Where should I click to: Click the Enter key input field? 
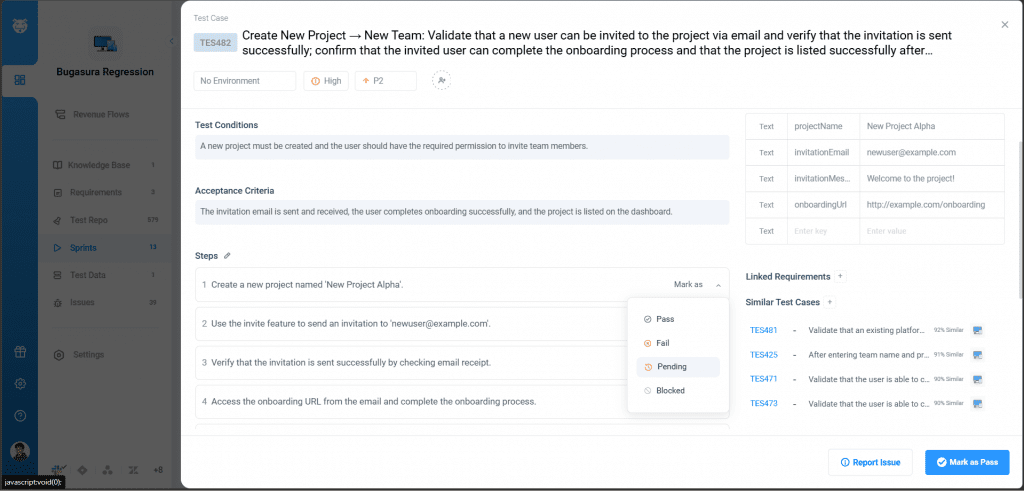(x=823, y=232)
